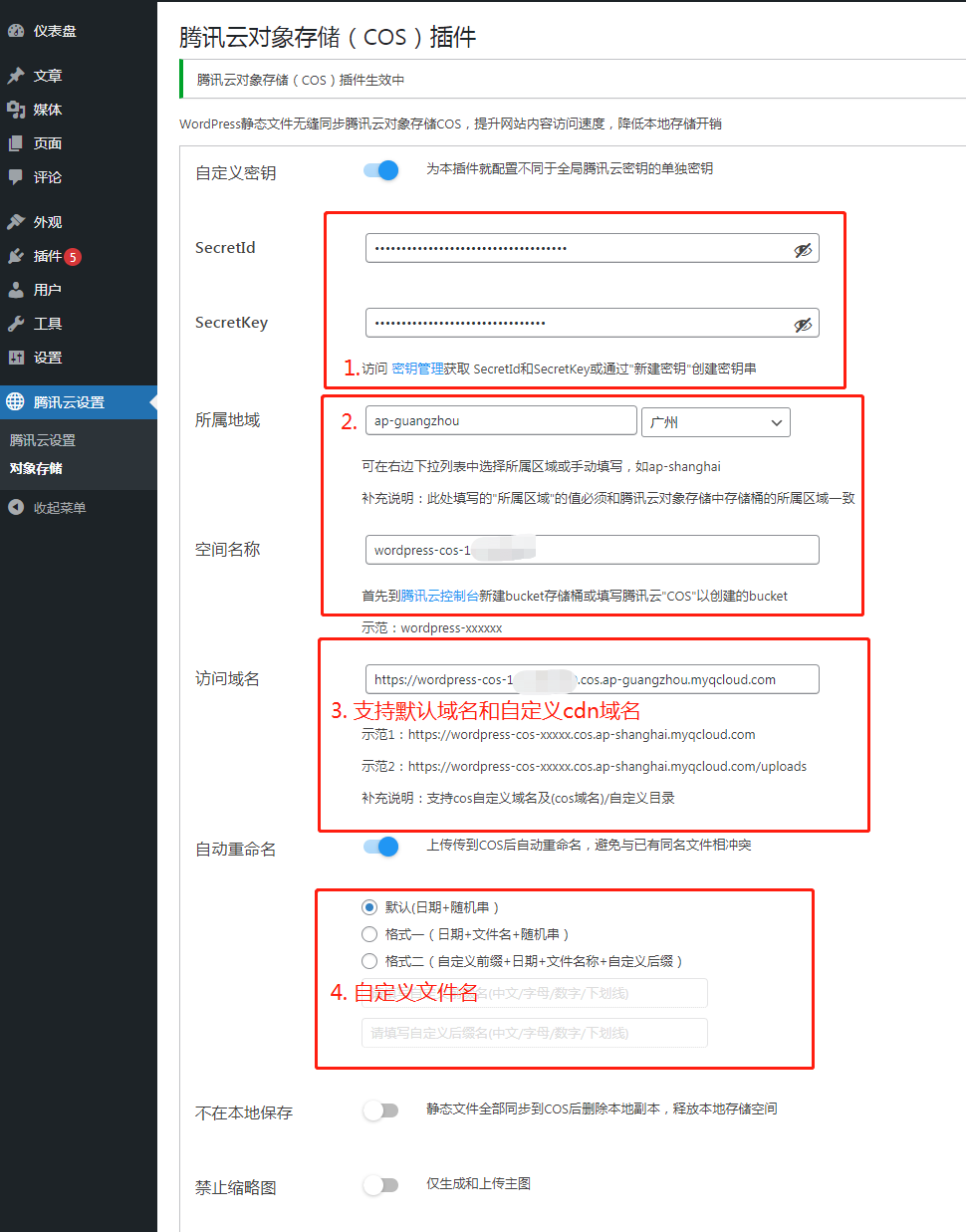
Task: Click the 补充说明 custom domain note text
Action: pos(518,798)
